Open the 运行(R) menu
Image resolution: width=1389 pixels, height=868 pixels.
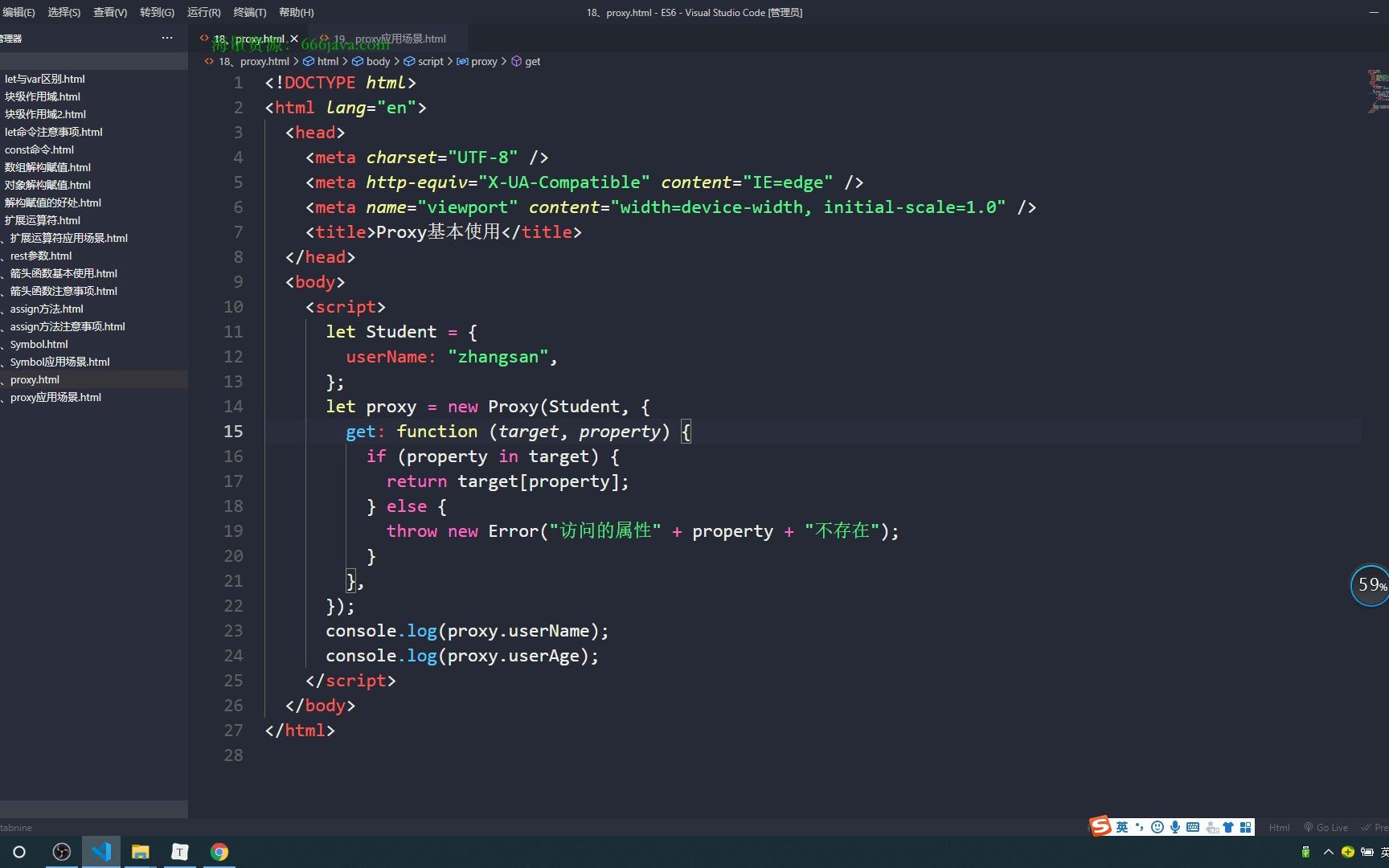[203, 12]
